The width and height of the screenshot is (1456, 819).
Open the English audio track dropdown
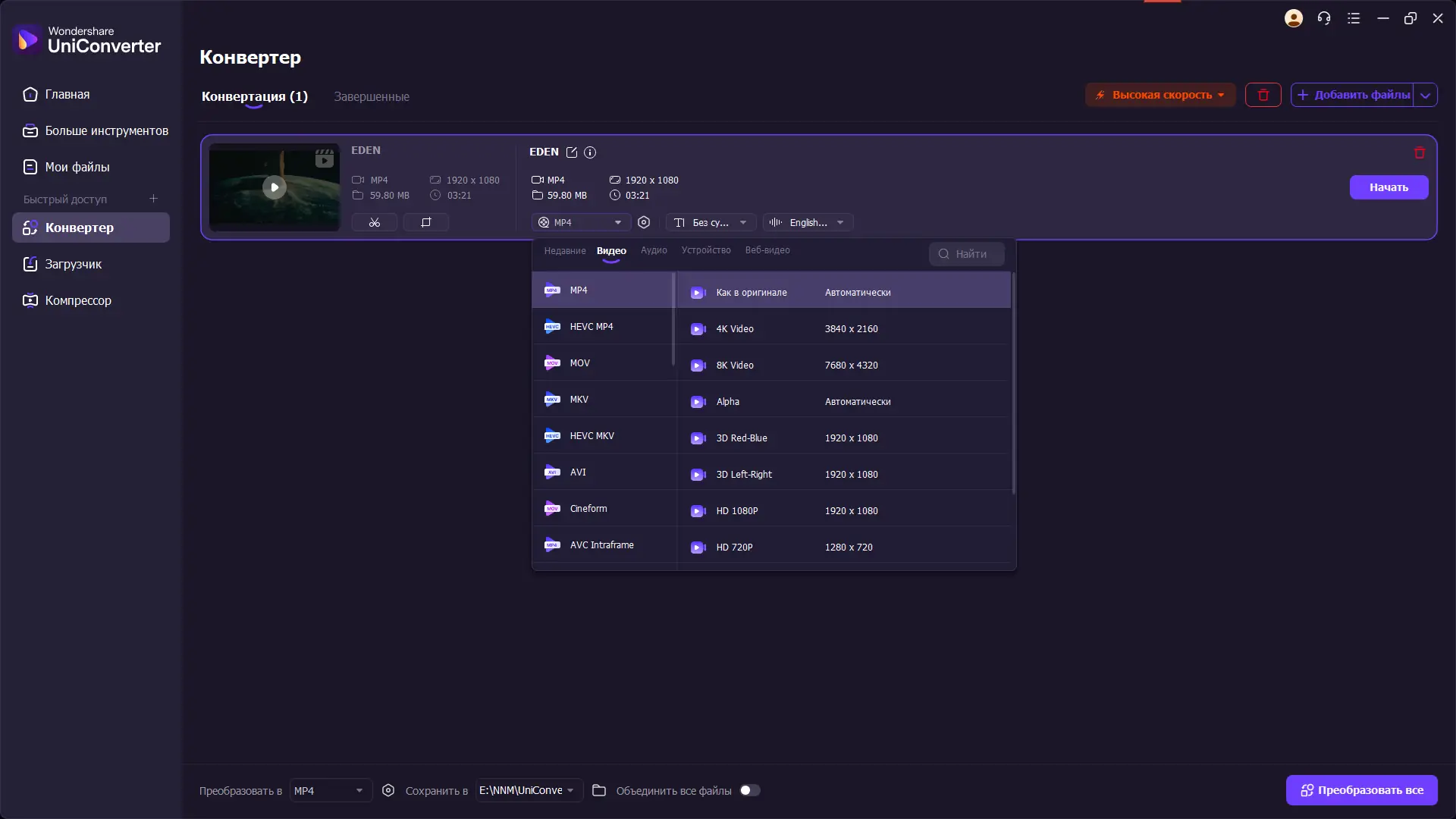tap(808, 222)
